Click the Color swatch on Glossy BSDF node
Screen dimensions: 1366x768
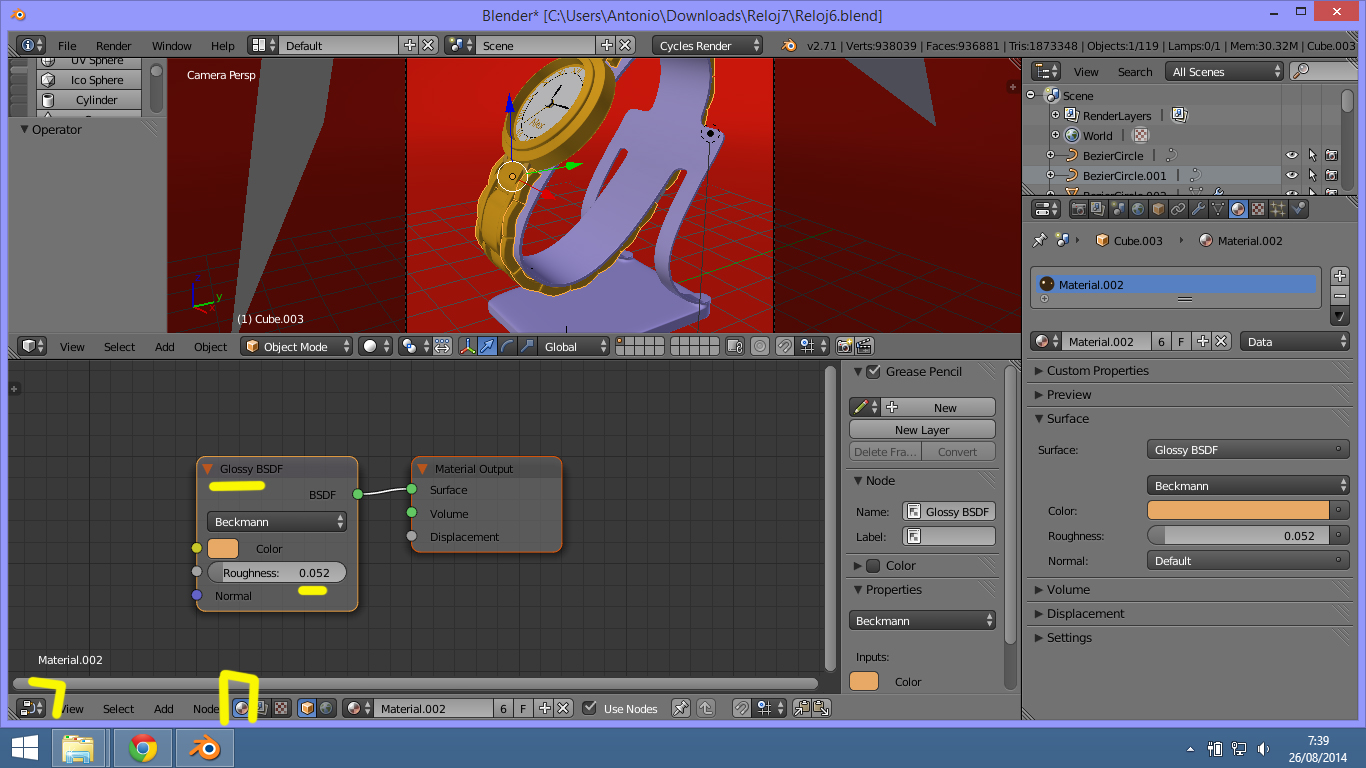223,548
